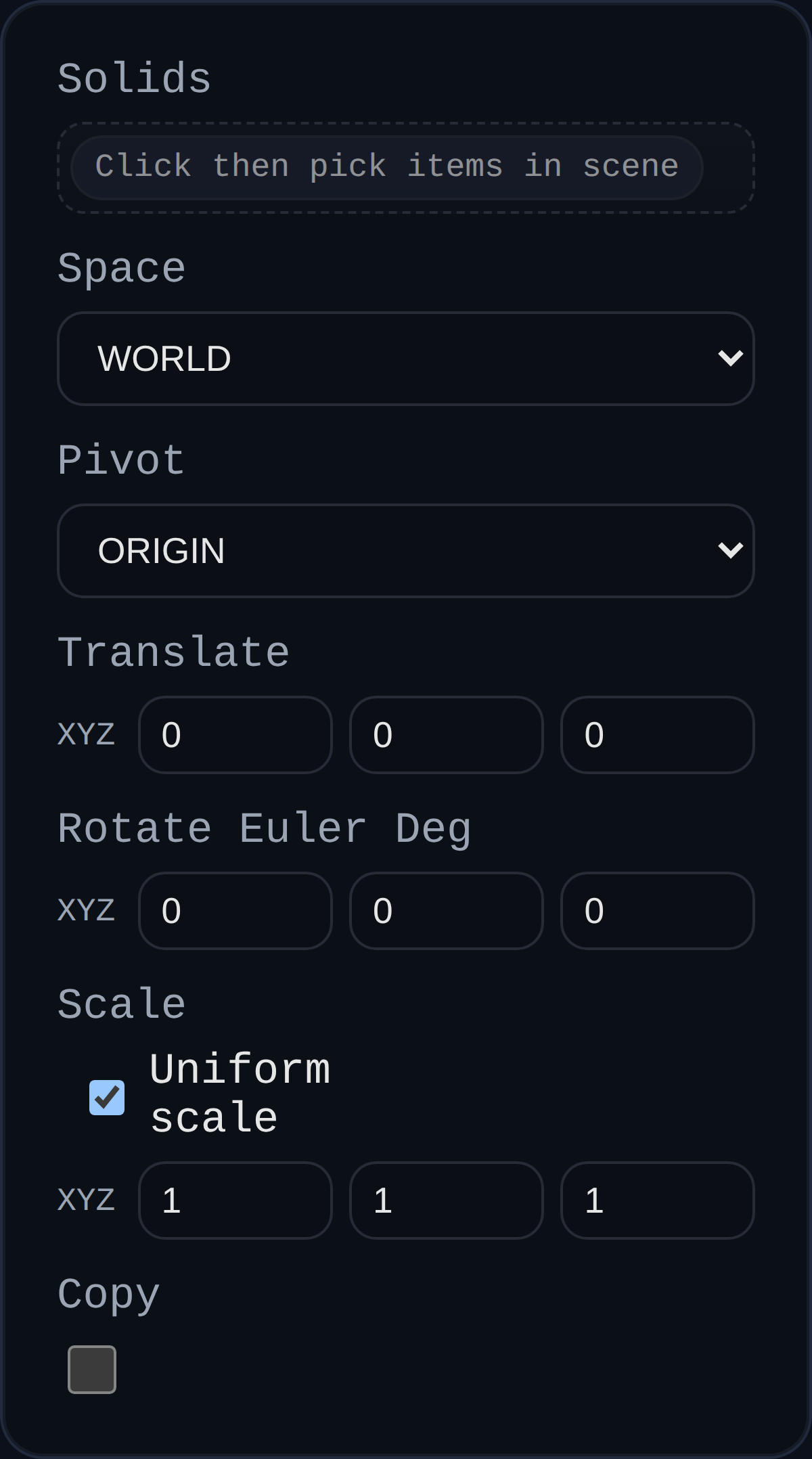Viewport: 812px width, 1459px height.
Task: Click the Translate section heading
Action: (x=173, y=650)
